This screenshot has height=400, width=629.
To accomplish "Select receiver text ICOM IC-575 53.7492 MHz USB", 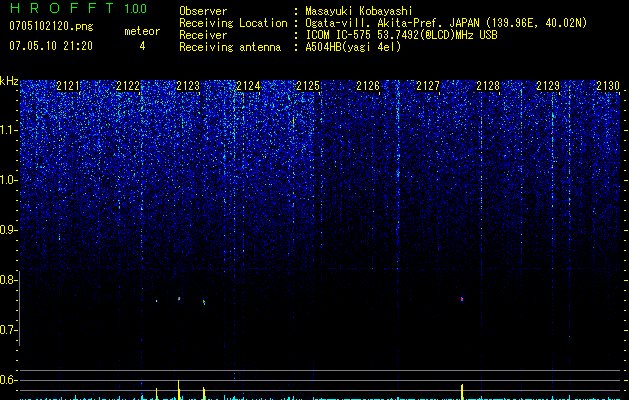I will [401, 35].
